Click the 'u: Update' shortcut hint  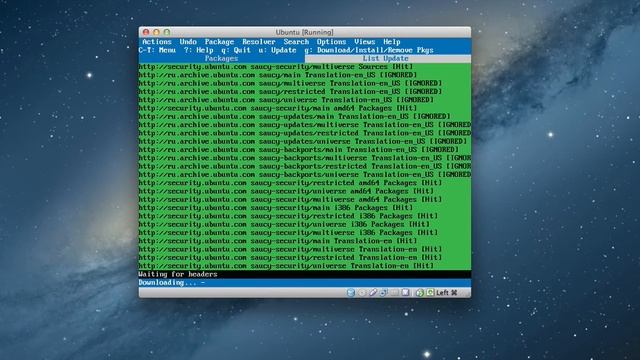coord(278,50)
